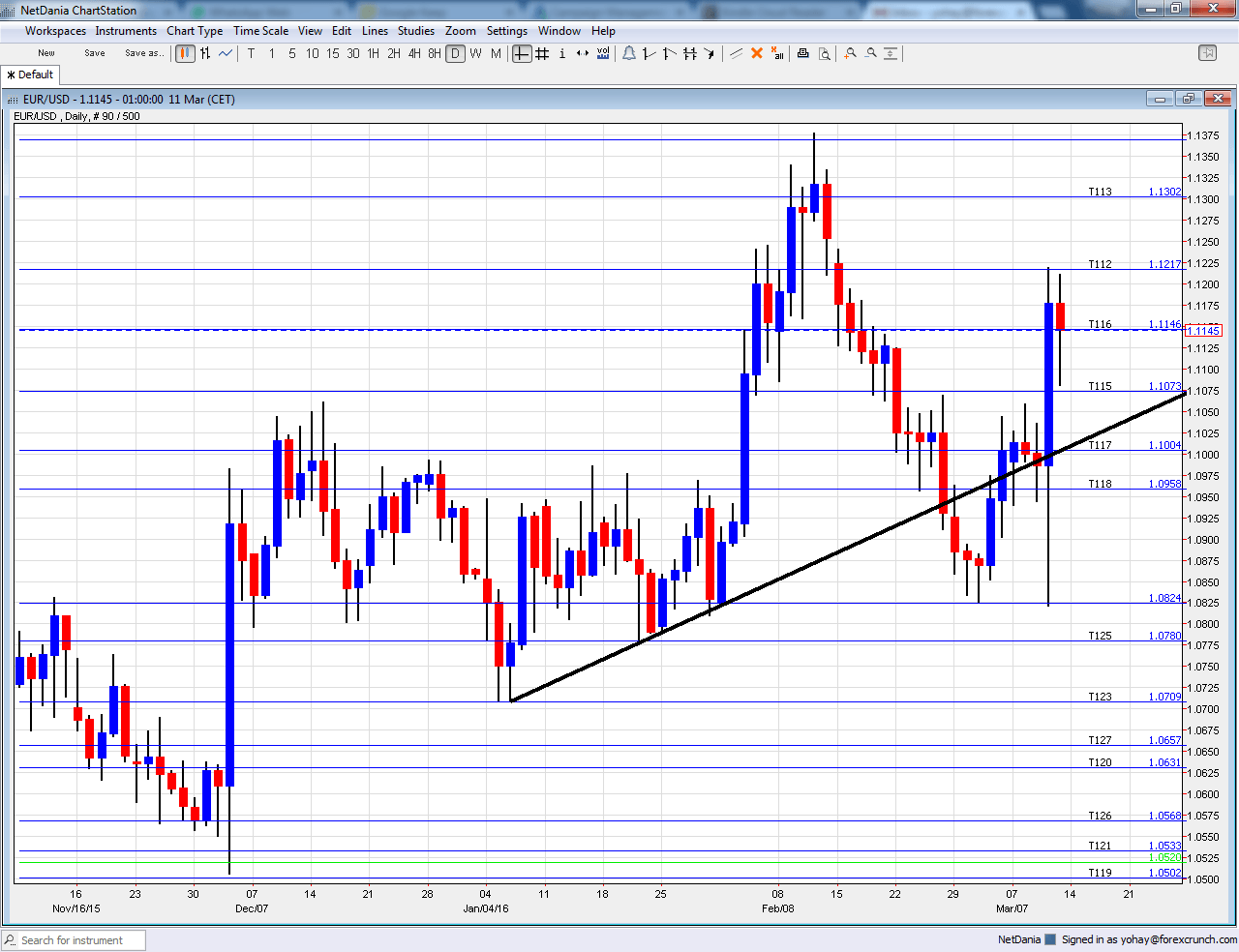
Task: Click the search for instrument field
Action: tap(77, 939)
